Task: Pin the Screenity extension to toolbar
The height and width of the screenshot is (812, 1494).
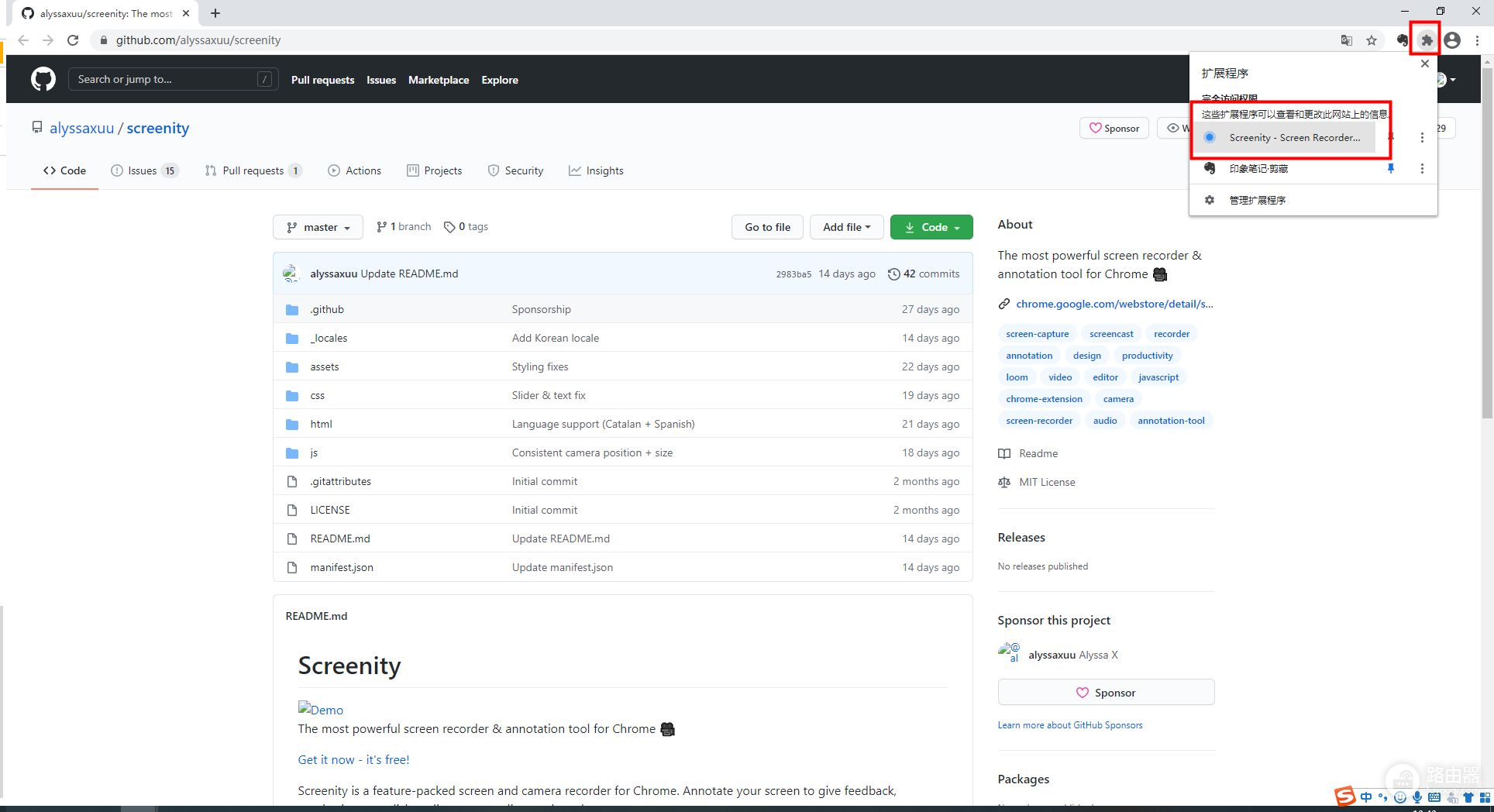Action: click(1391, 137)
